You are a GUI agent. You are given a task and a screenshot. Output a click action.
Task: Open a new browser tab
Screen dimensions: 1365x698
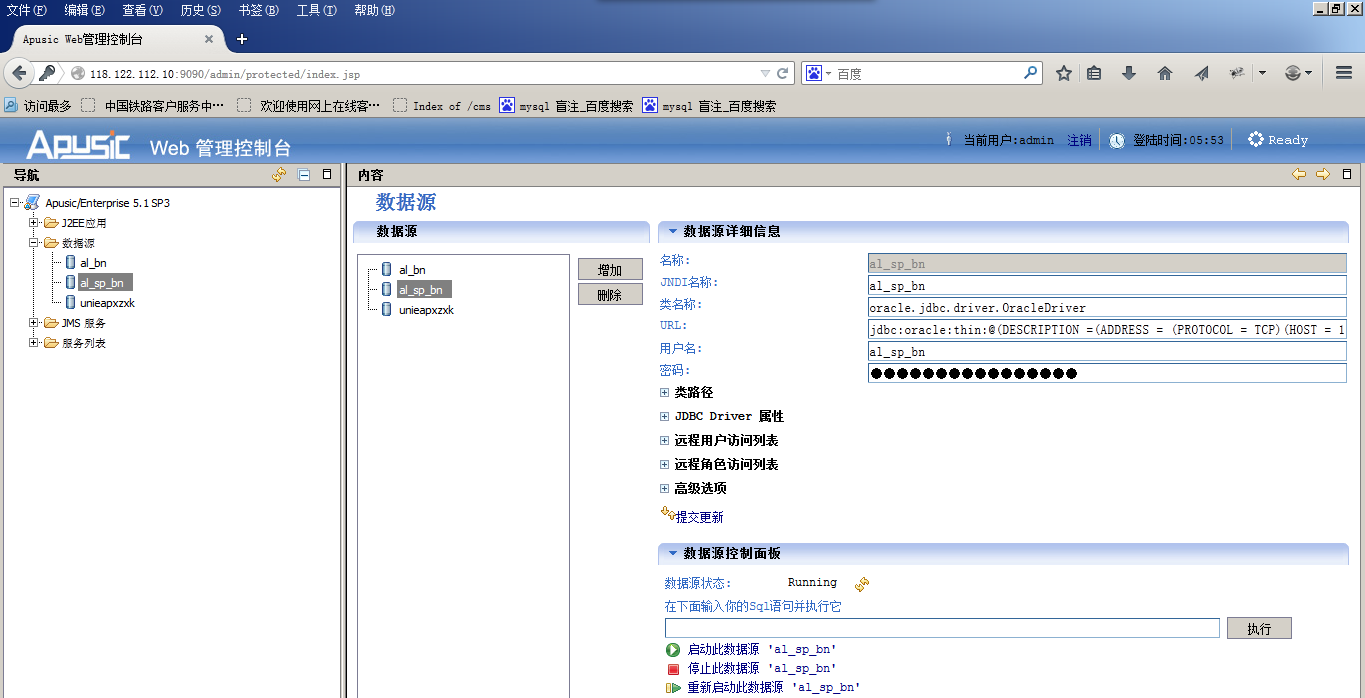click(x=242, y=39)
